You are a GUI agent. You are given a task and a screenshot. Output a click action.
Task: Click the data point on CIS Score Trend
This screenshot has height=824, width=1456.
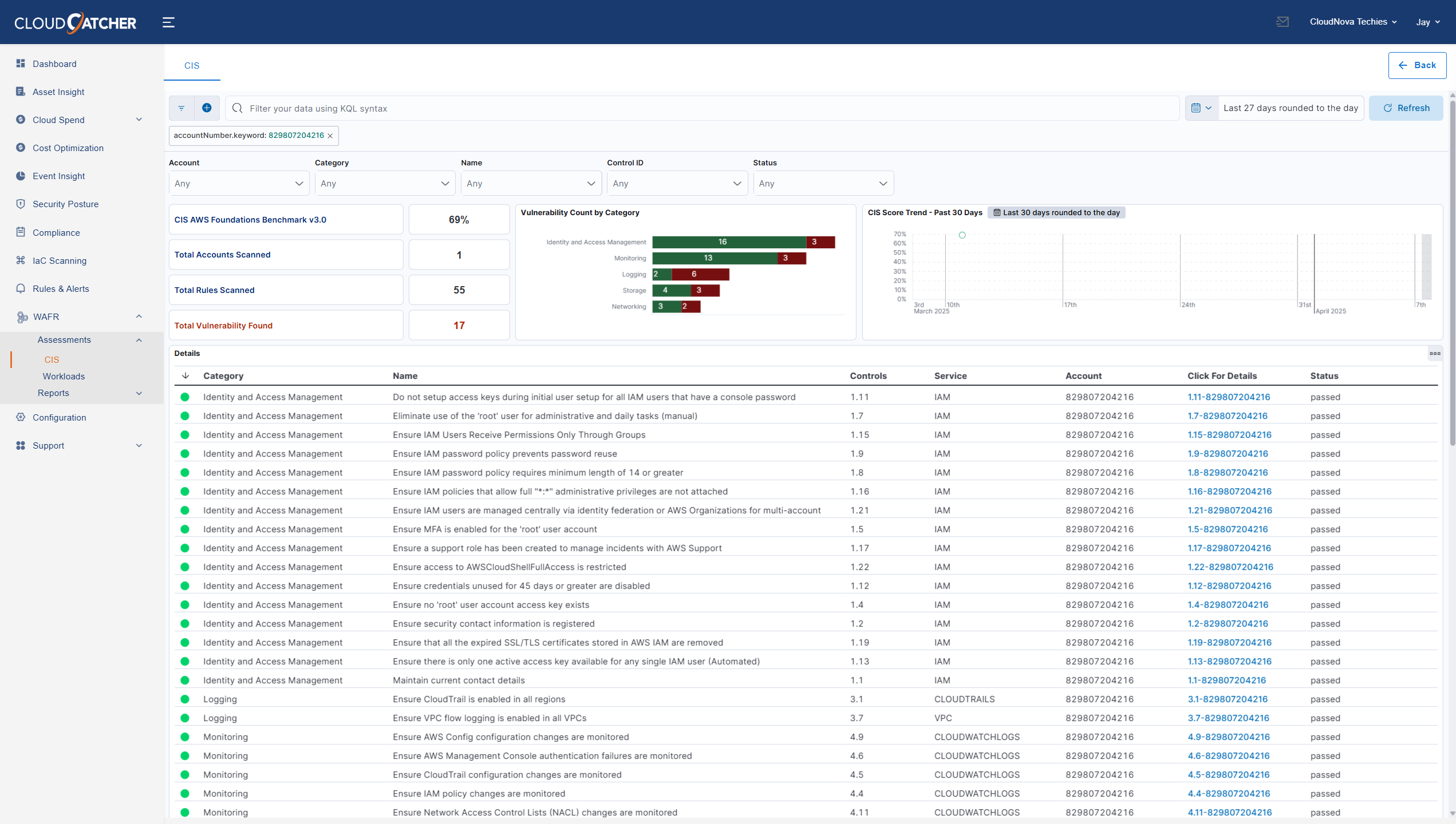coord(962,235)
